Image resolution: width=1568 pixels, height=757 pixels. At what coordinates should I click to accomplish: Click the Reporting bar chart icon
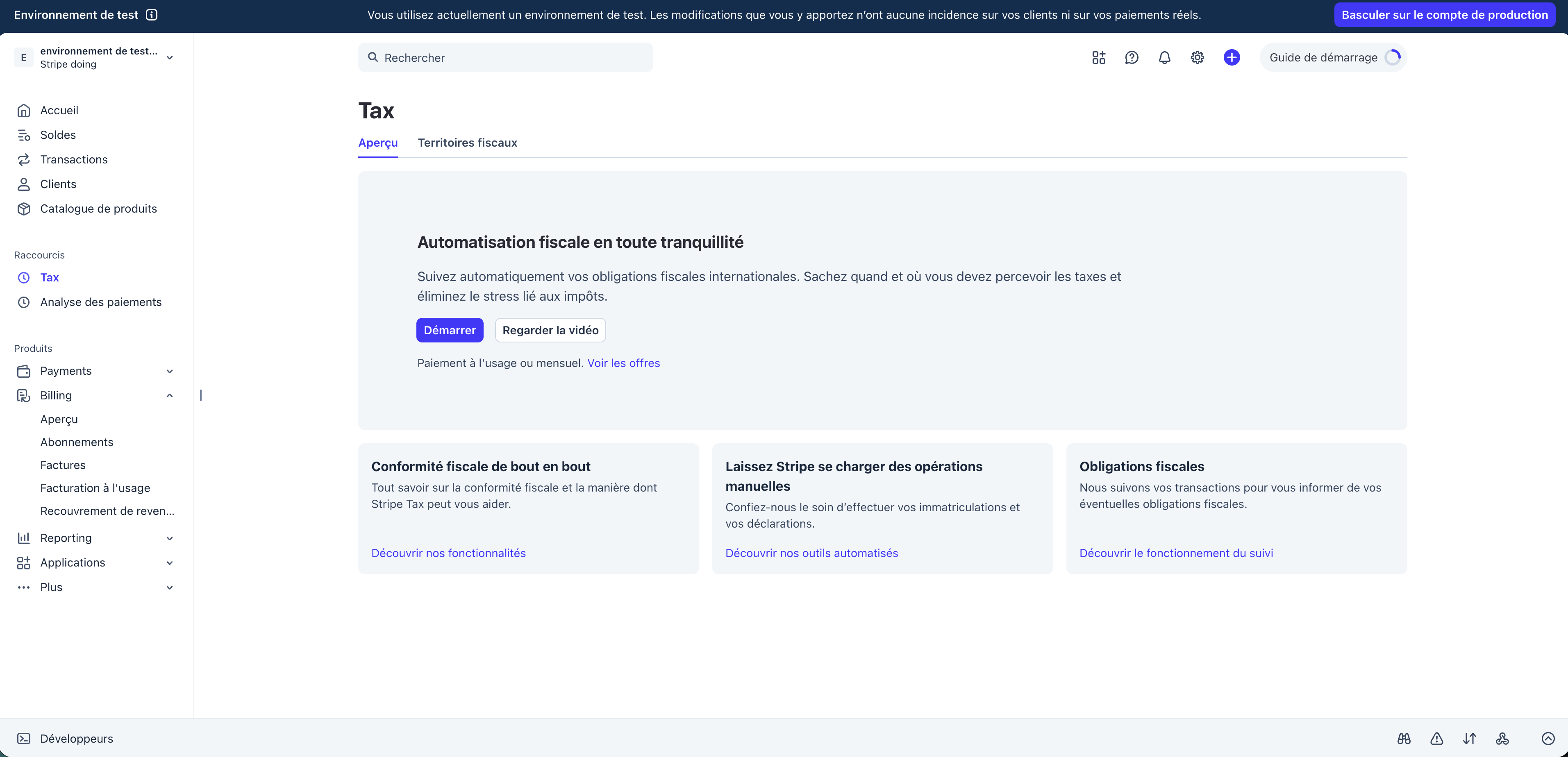24,538
